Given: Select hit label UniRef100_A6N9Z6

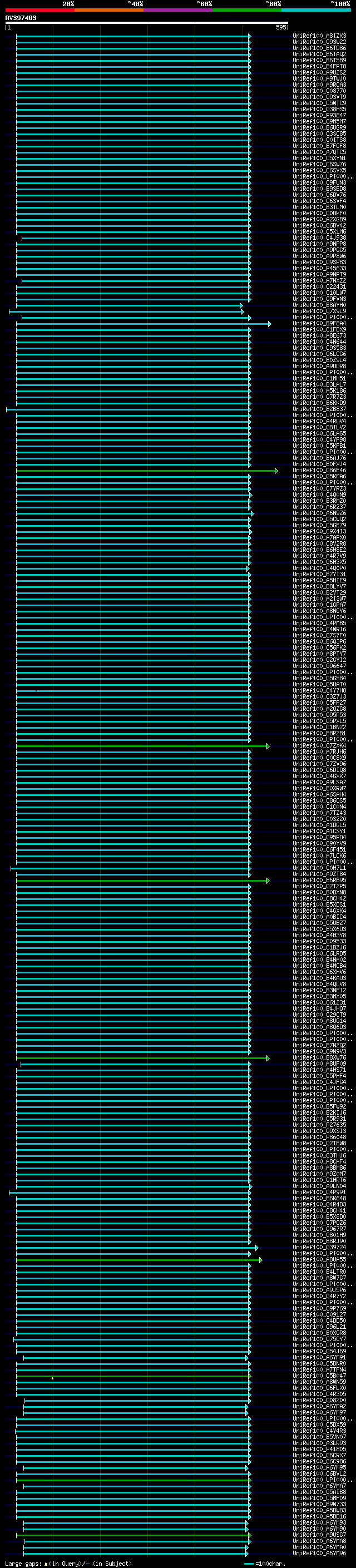Looking at the screenshot, I should [x=319, y=513].
